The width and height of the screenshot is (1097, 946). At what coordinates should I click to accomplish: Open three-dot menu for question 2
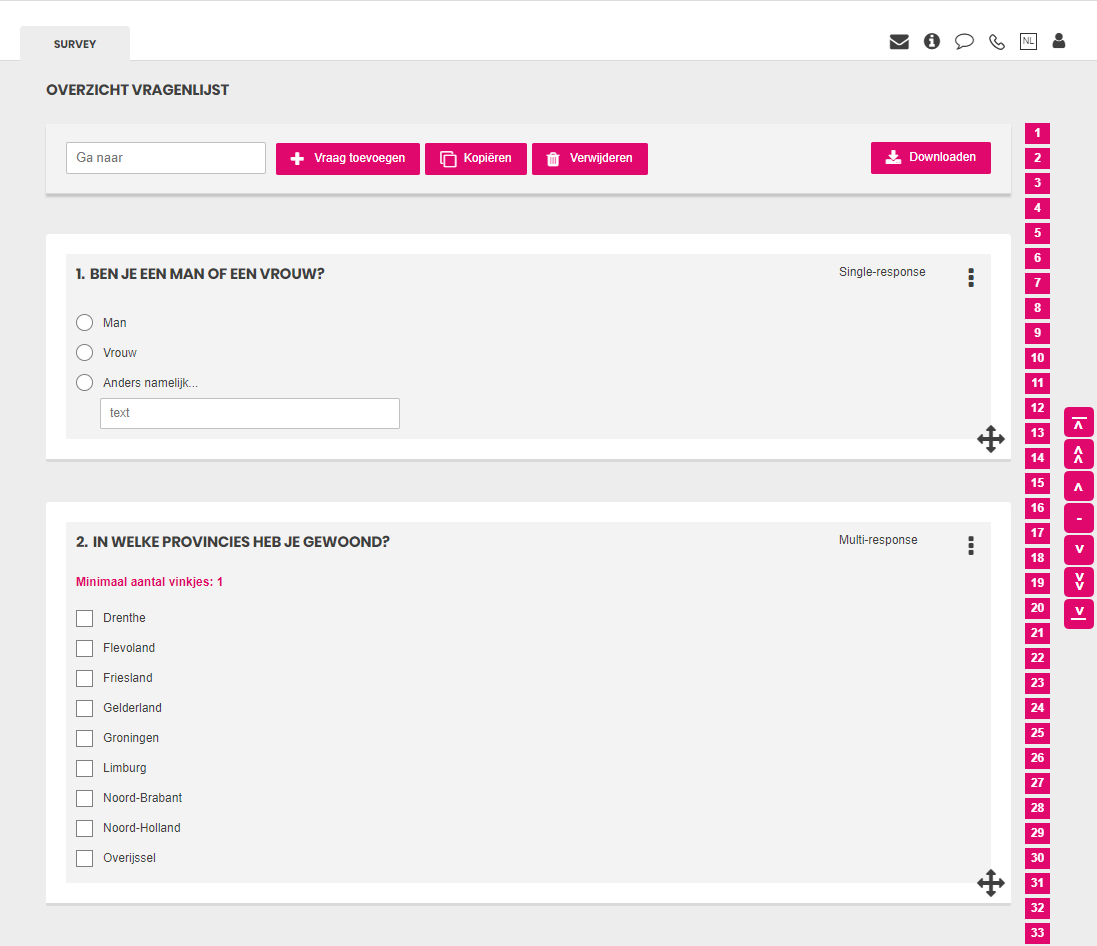971,546
